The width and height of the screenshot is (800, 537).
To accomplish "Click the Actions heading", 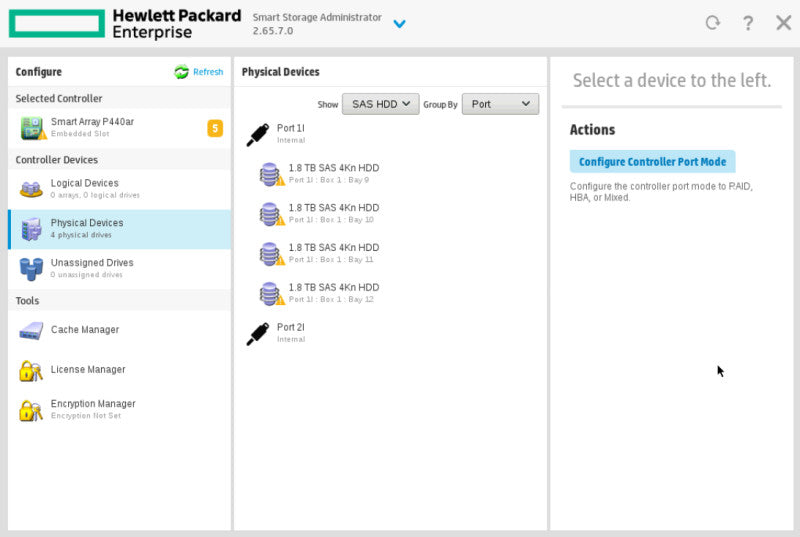I will [592, 130].
